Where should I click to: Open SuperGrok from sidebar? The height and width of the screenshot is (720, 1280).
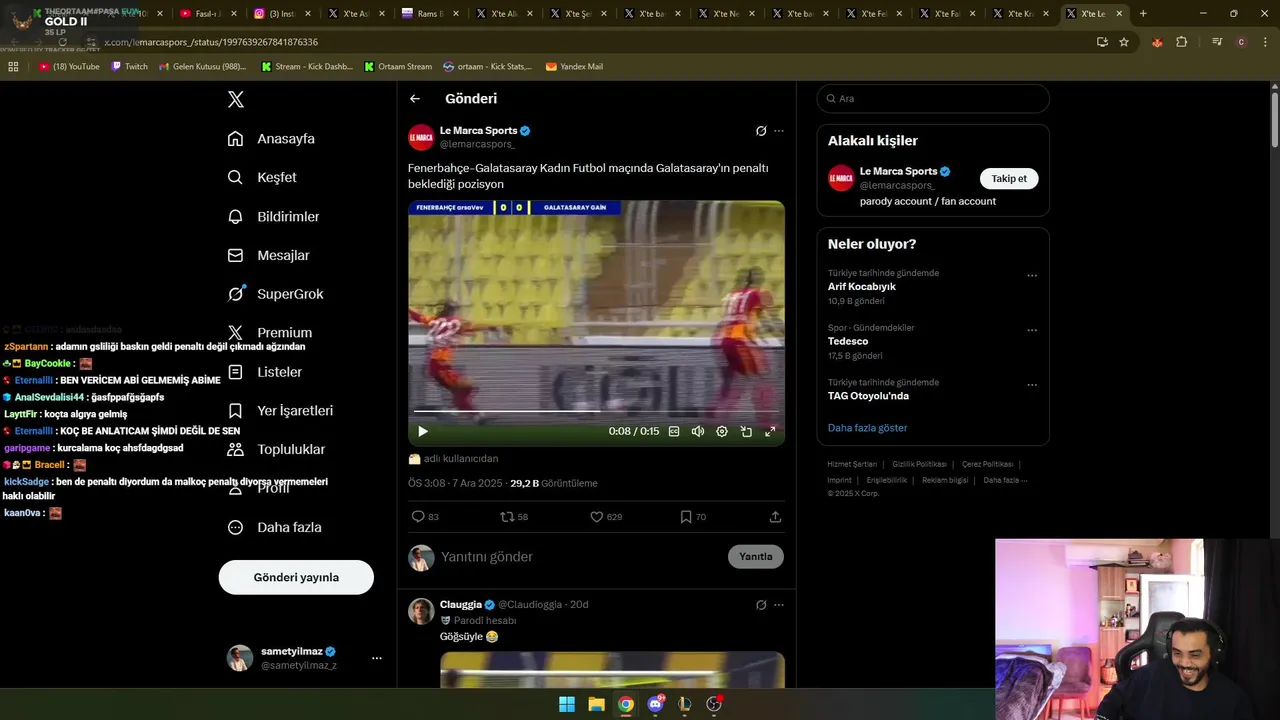[x=275, y=294]
